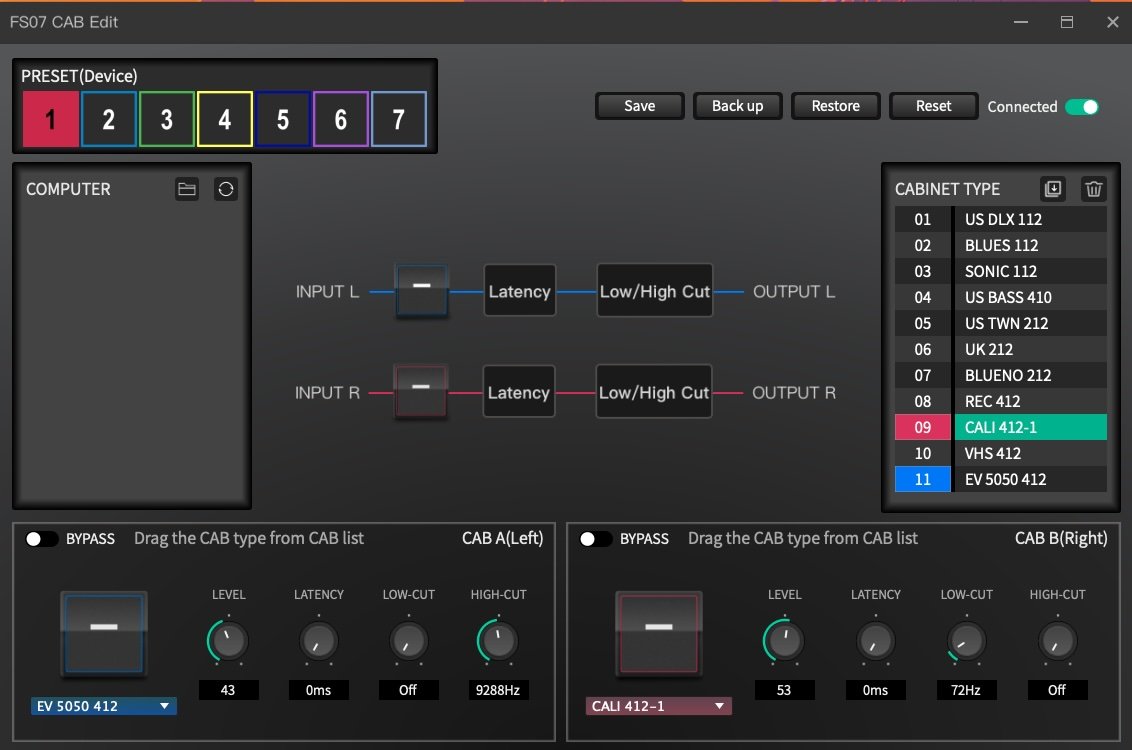
Task: Select CAB A blue cabinet thumbnail
Action: pyautogui.click(x=104, y=633)
